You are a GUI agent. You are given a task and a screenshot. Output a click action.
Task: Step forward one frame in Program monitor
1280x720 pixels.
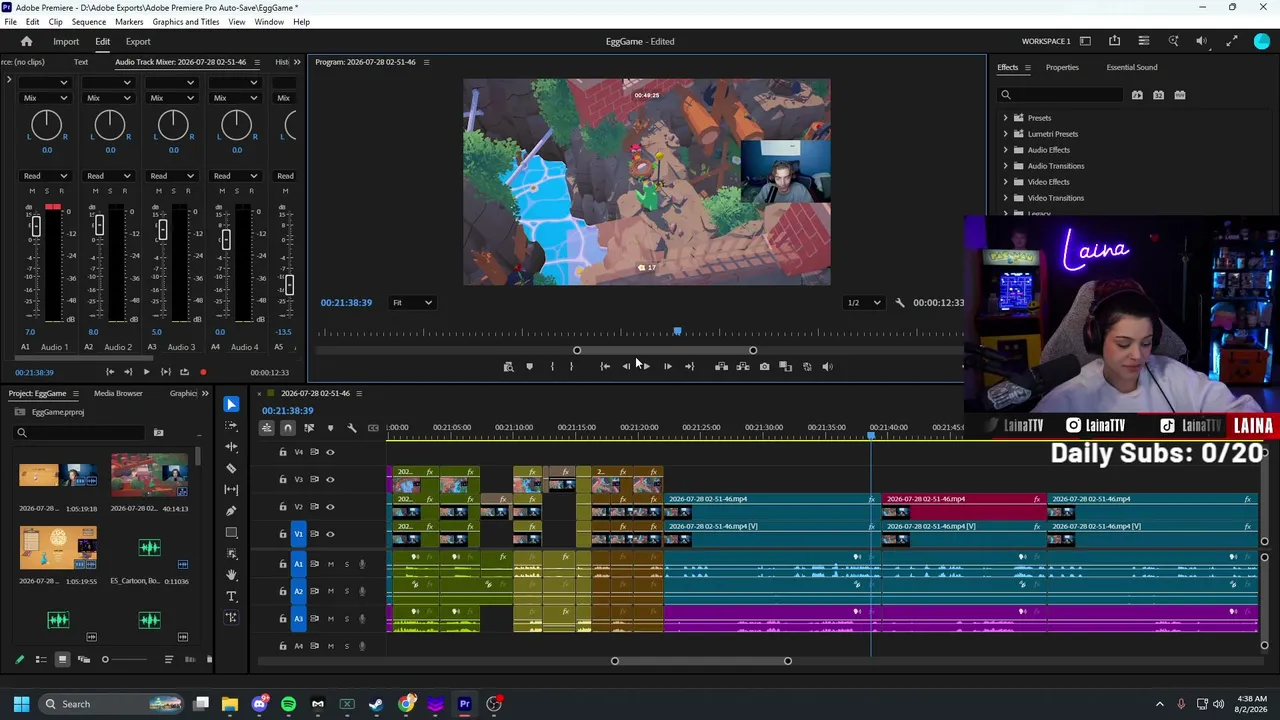pyautogui.click(x=668, y=367)
